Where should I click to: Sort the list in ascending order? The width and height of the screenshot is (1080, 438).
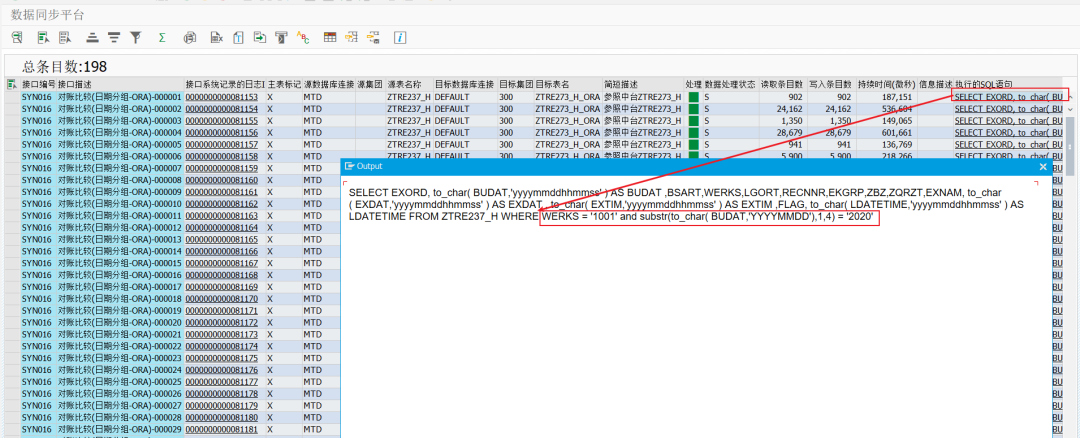[x=92, y=37]
